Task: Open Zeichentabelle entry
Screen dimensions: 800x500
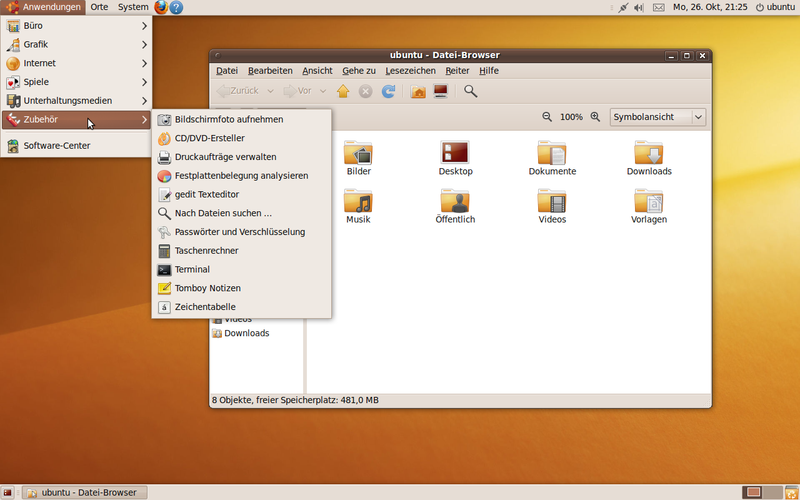Action: coord(241,307)
